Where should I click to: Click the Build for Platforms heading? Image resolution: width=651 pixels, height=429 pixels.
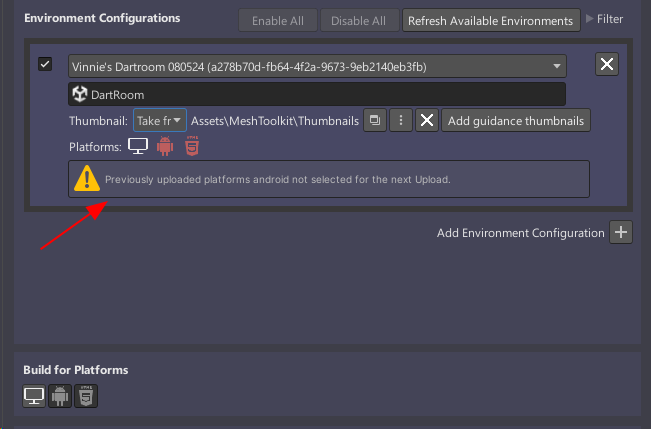click(76, 370)
